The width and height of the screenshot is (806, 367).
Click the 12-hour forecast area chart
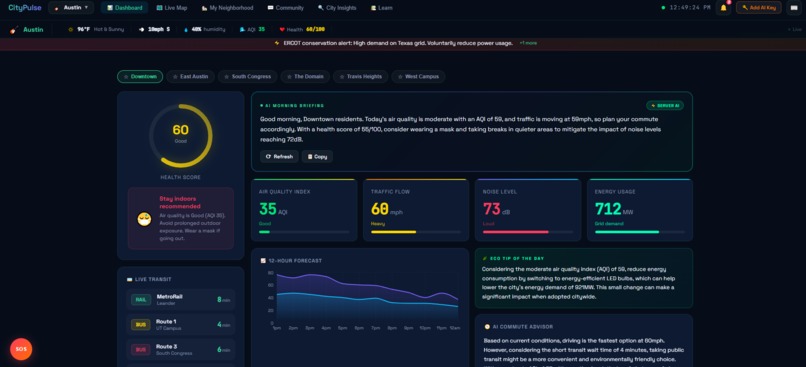coord(367,297)
